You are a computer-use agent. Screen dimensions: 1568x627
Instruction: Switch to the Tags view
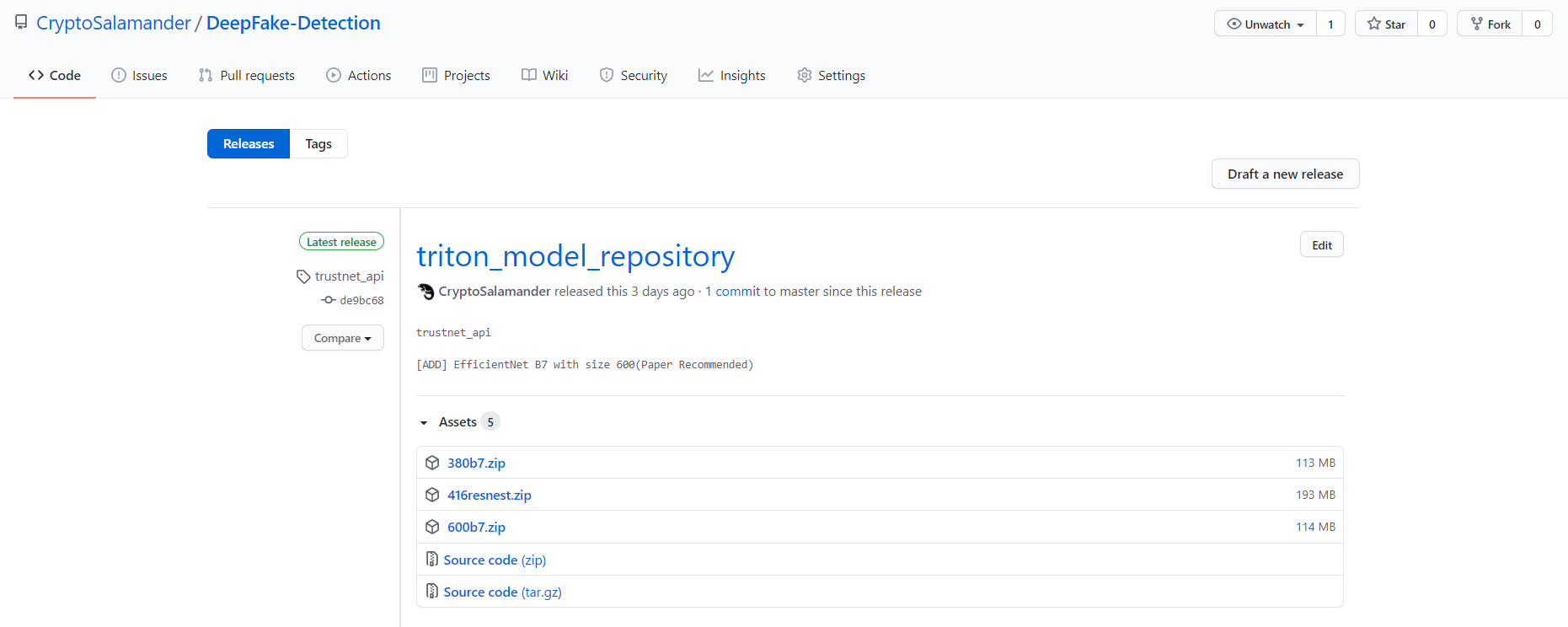[318, 143]
